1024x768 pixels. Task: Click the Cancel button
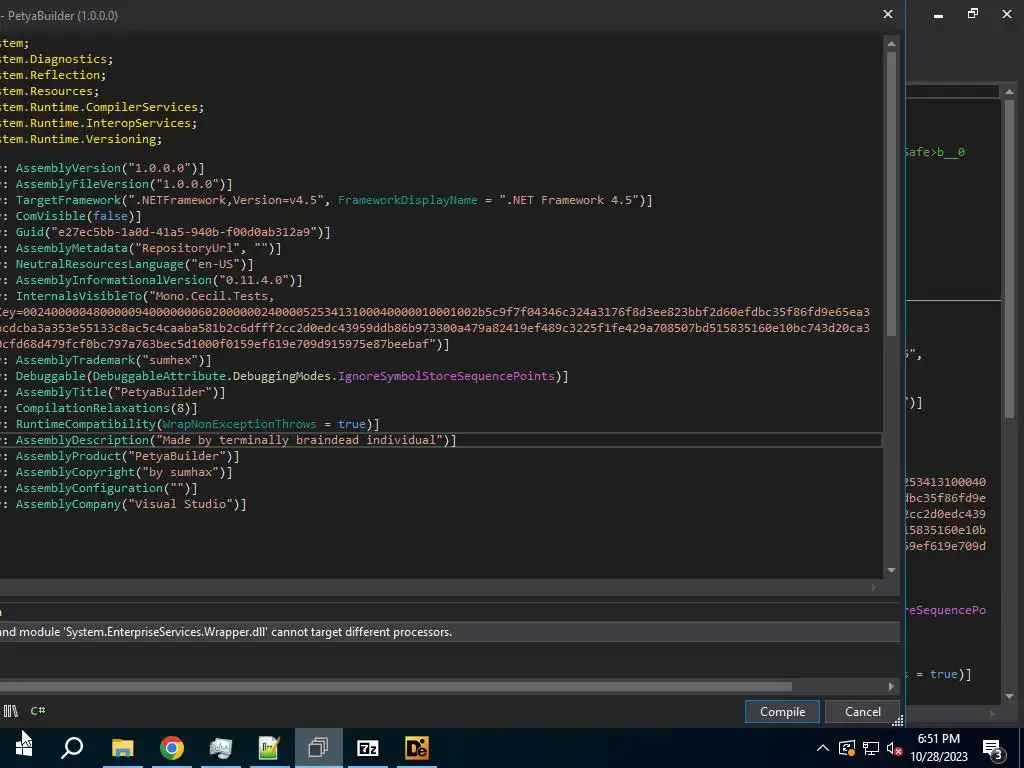point(862,711)
